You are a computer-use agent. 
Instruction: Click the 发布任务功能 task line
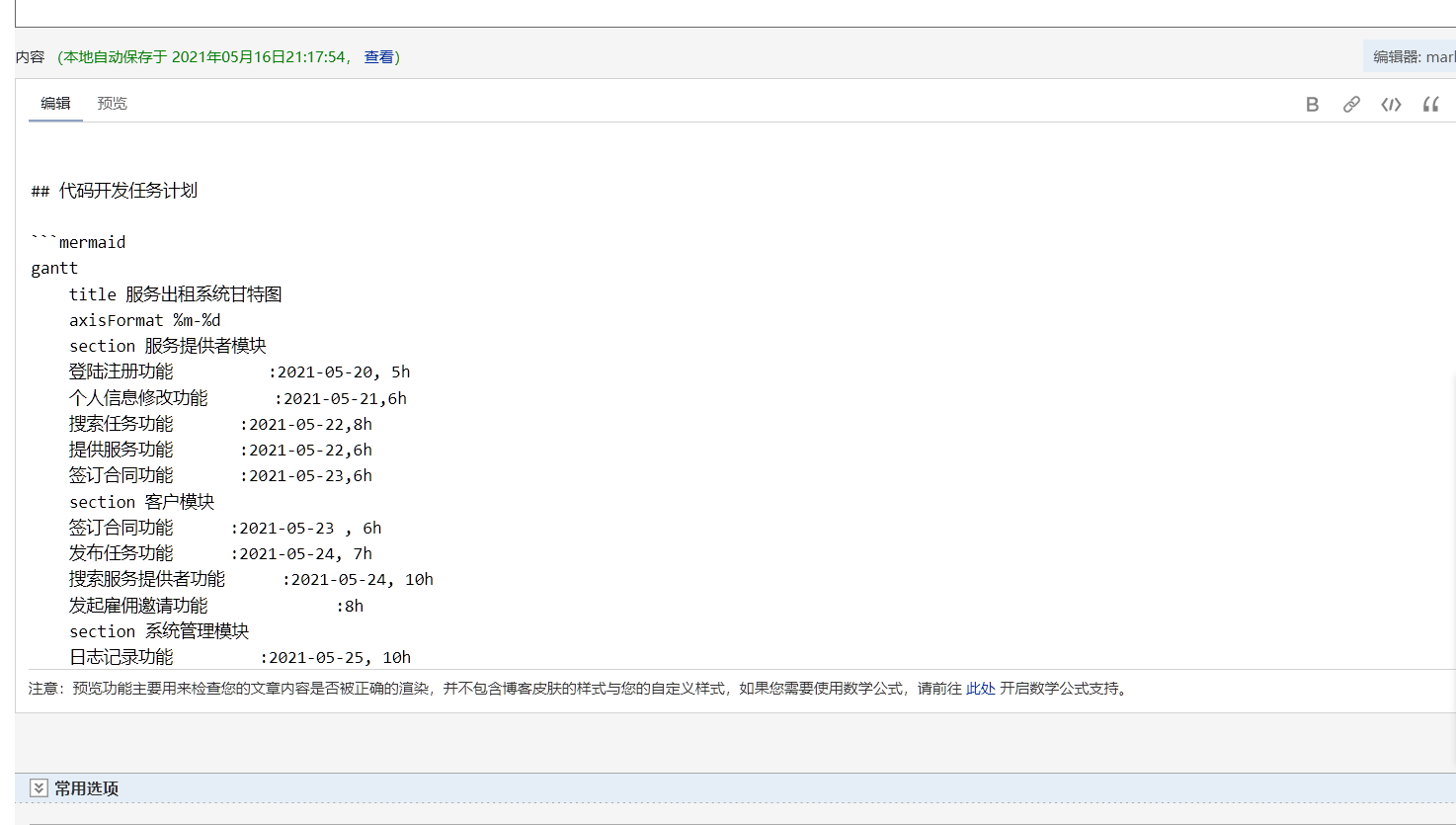click(220, 553)
